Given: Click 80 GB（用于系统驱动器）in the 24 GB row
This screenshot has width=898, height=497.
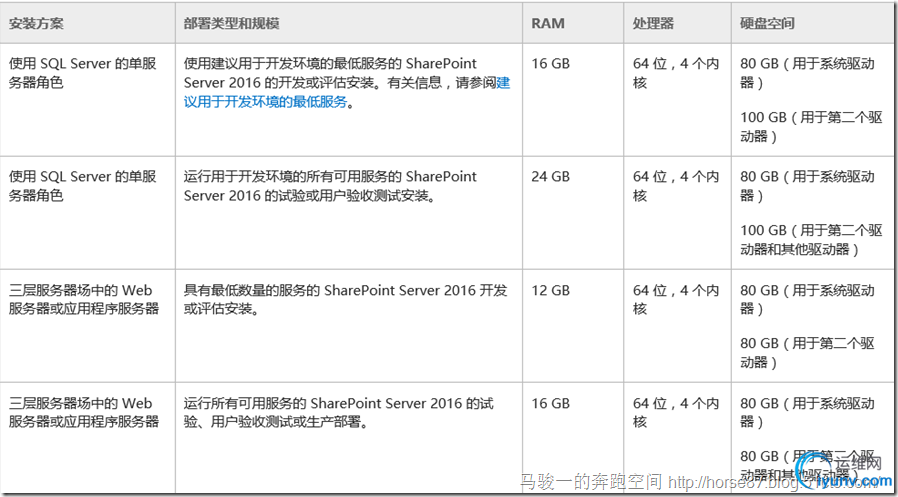Looking at the screenshot, I should [x=808, y=186].
